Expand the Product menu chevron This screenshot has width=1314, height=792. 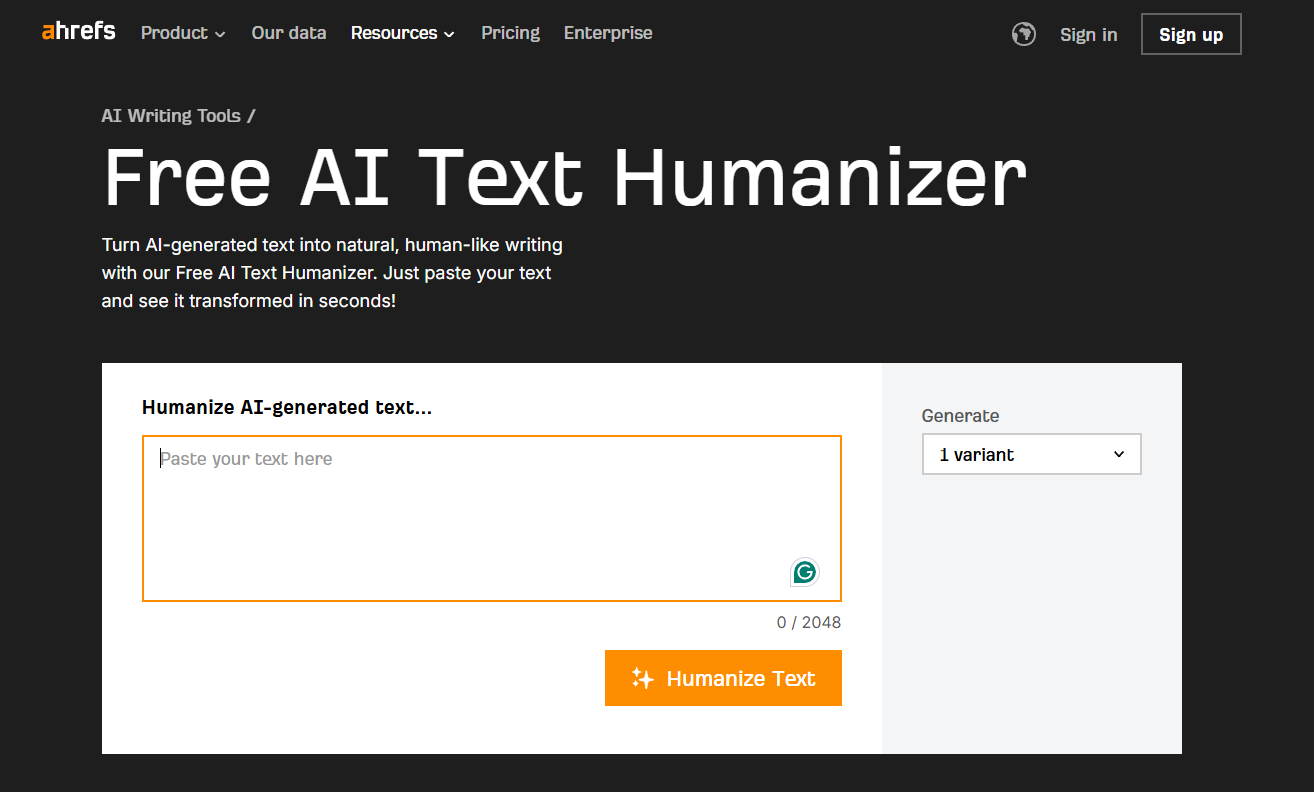click(220, 34)
